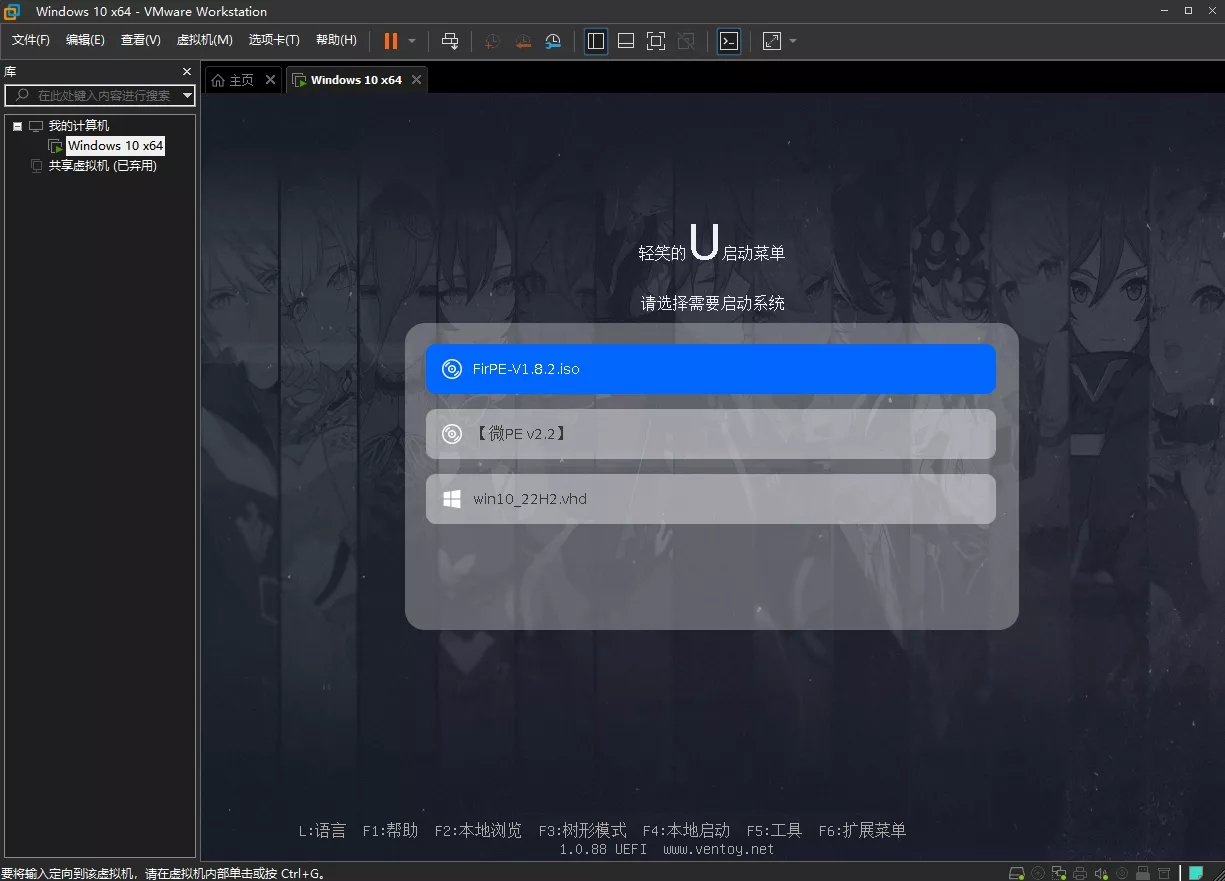1225x881 pixels.
Task: Click the network adapter status bar icon
Action: [x=1058, y=872]
